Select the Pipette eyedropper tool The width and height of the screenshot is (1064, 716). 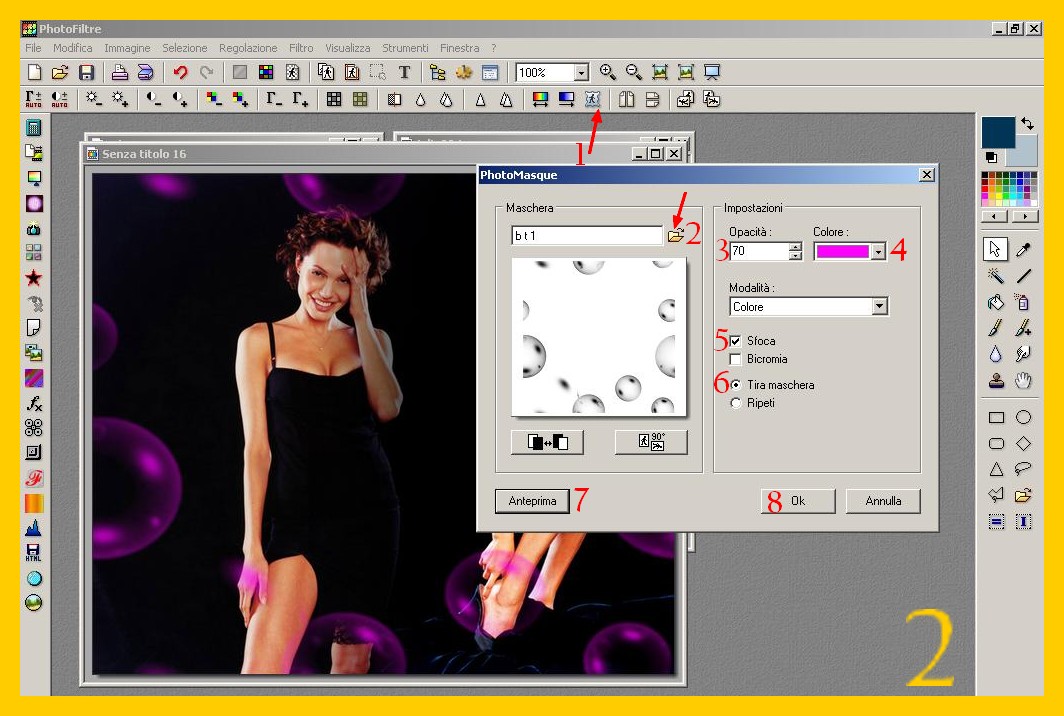(1023, 249)
